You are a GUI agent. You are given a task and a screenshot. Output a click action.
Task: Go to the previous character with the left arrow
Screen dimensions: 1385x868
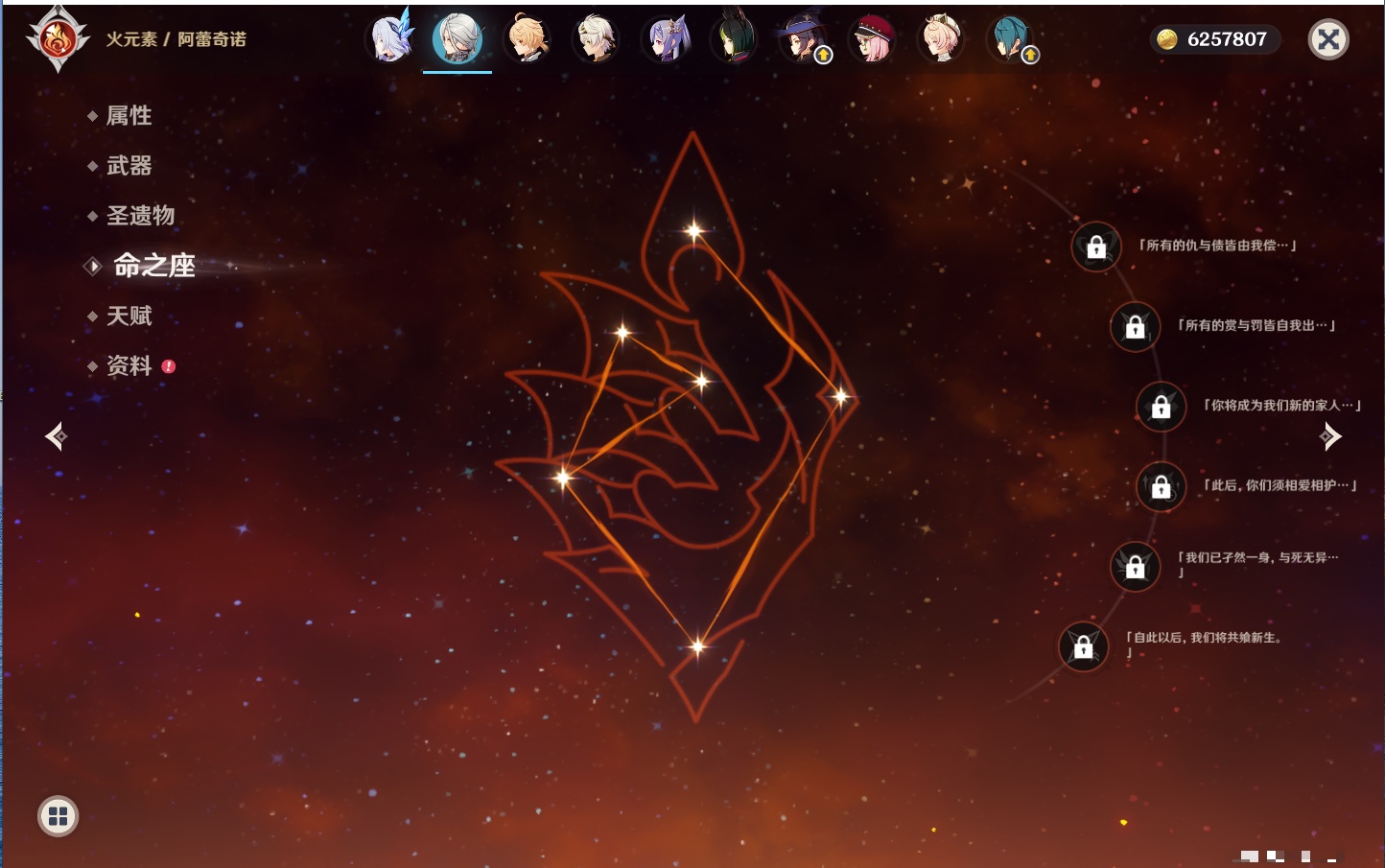tap(57, 436)
